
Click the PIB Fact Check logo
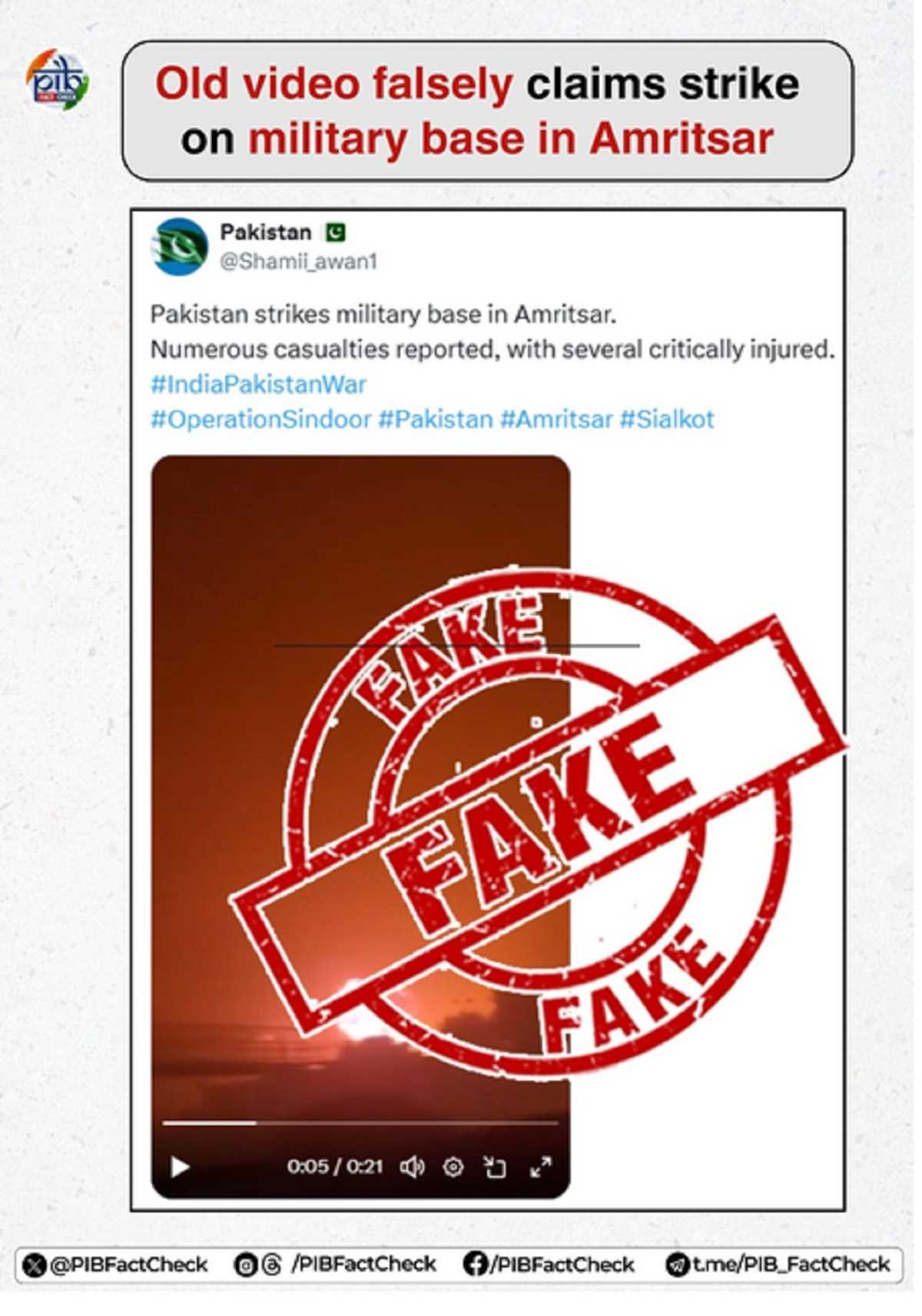(x=57, y=80)
